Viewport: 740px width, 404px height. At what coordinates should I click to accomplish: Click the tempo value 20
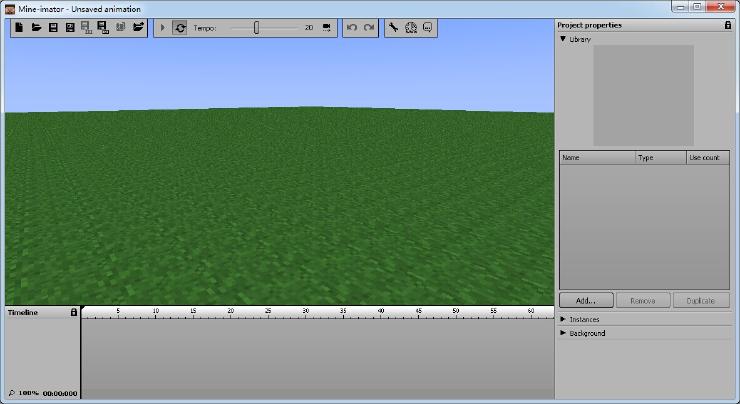pyautogui.click(x=309, y=28)
